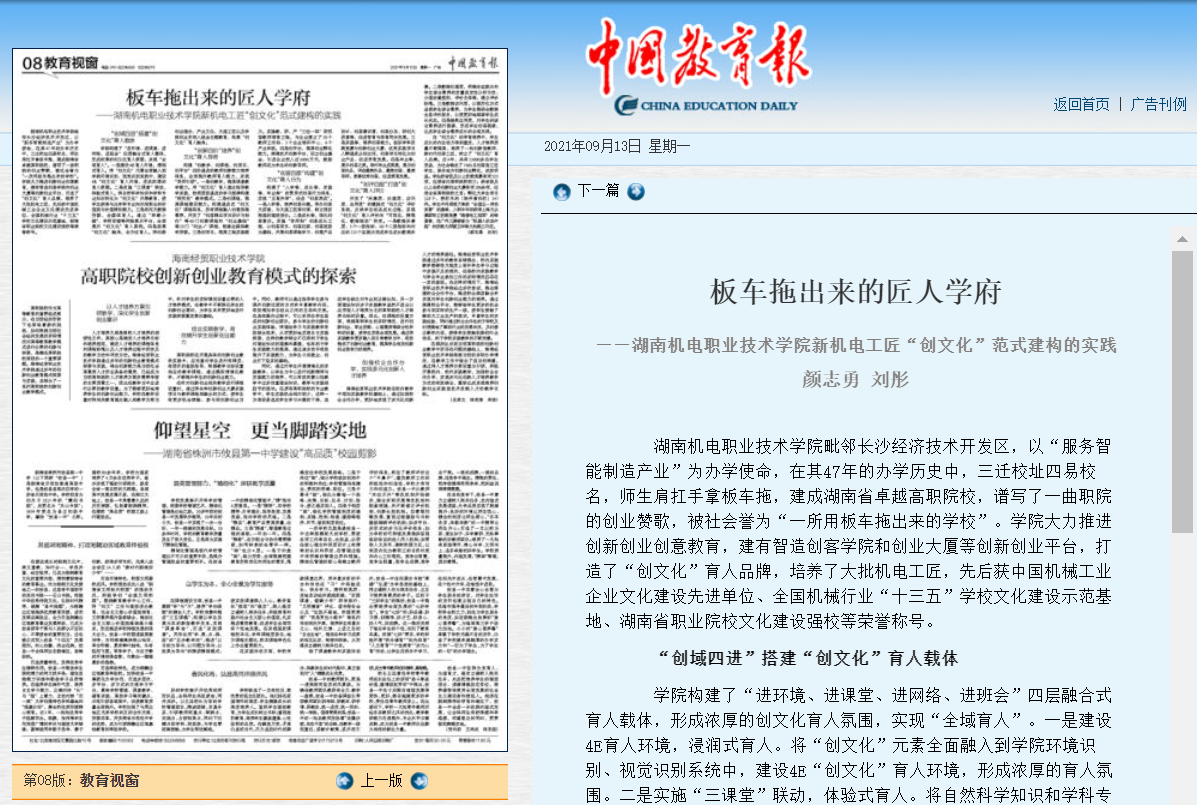
Task: Go to the previous page via 上一版
Action: click(382, 781)
